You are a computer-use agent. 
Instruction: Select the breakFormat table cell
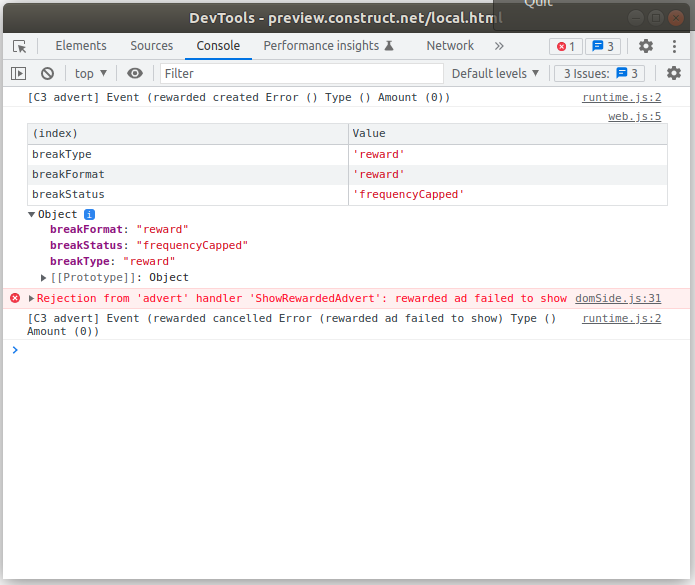(x=188, y=175)
